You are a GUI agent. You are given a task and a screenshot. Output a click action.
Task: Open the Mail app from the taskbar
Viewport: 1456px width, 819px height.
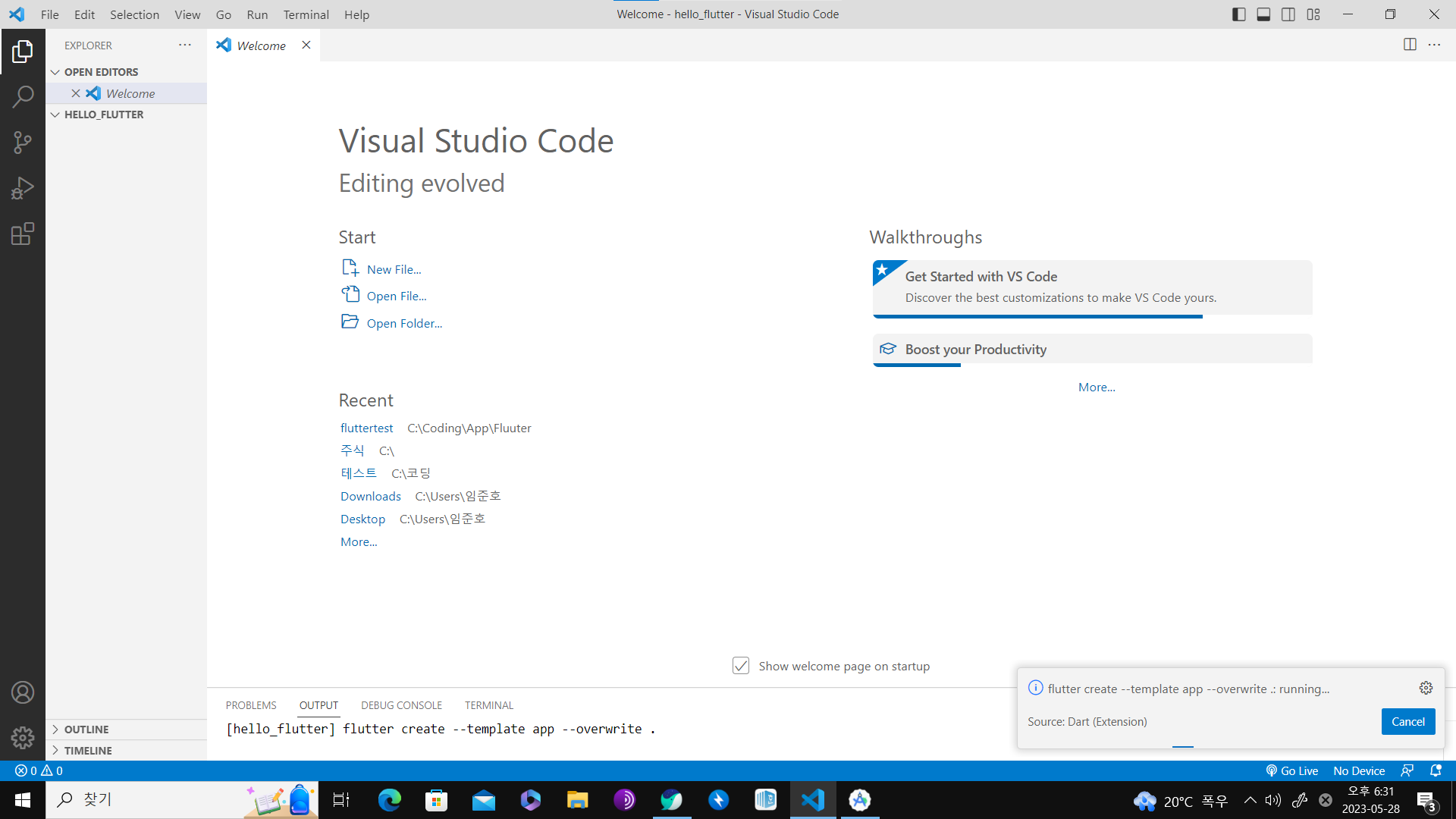[484, 800]
